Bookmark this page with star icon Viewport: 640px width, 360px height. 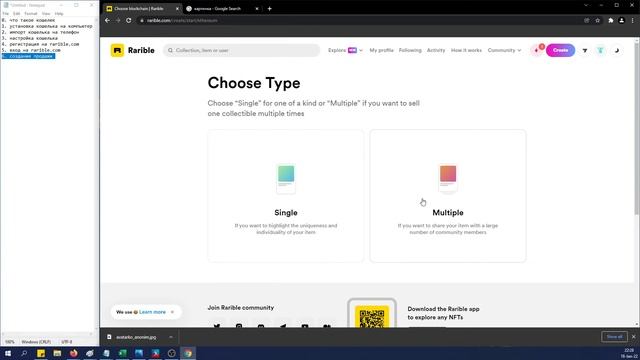tap(598, 20)
